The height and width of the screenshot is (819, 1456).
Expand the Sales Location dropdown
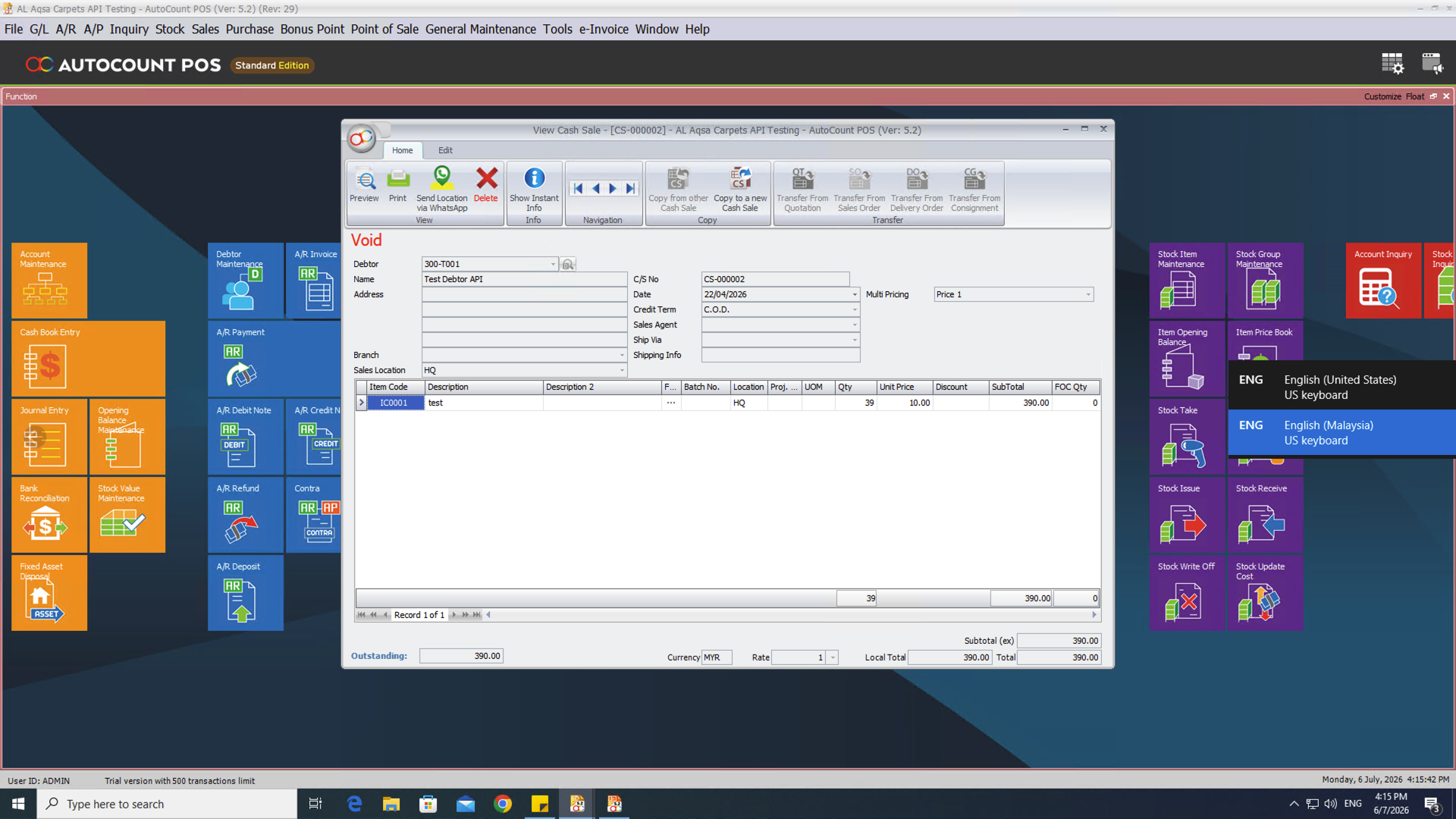[x=622, y=370]
